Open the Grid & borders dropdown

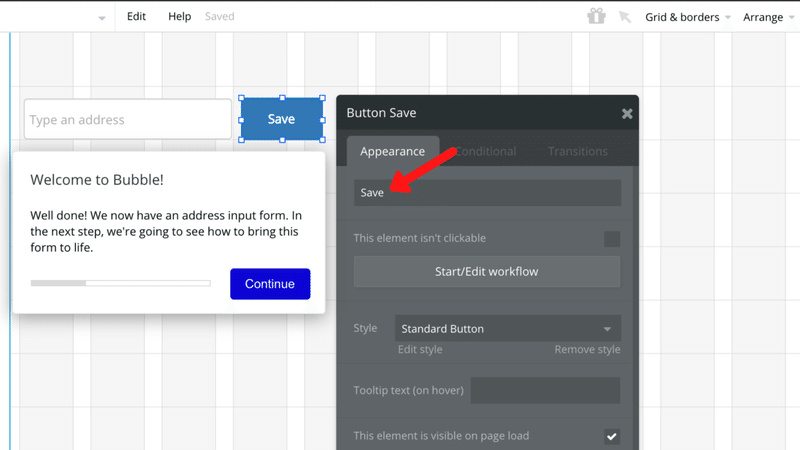688,17
